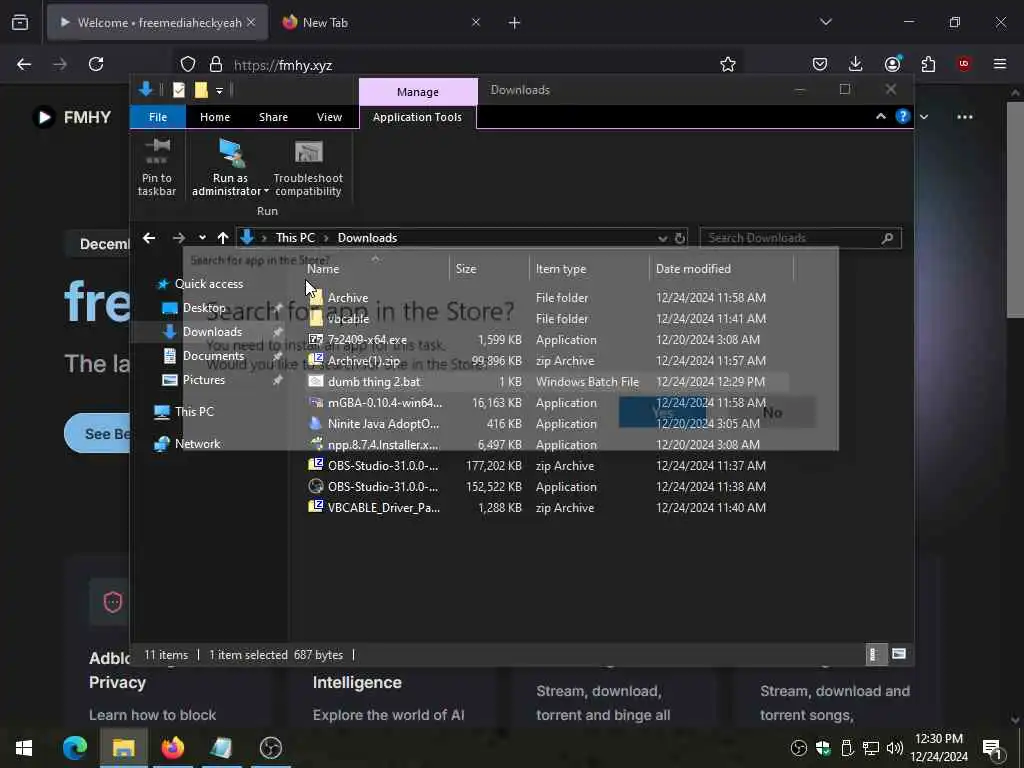1024x768 pixels.
Task: Switch to Share ribbon tab
Action: 273,117
